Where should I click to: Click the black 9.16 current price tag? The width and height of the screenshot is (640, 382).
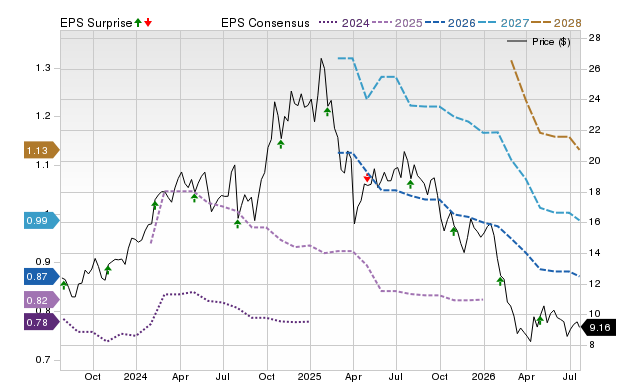[598, 327]
